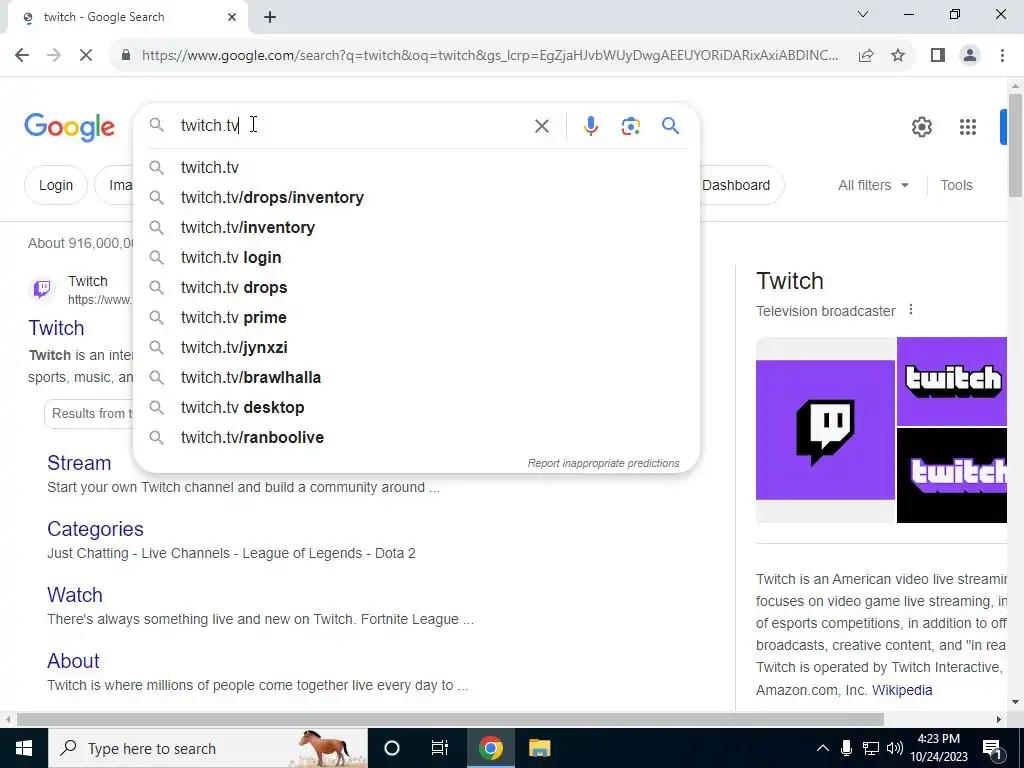
Task: Expand the All filters dropdown
Action: coord(873,185)
